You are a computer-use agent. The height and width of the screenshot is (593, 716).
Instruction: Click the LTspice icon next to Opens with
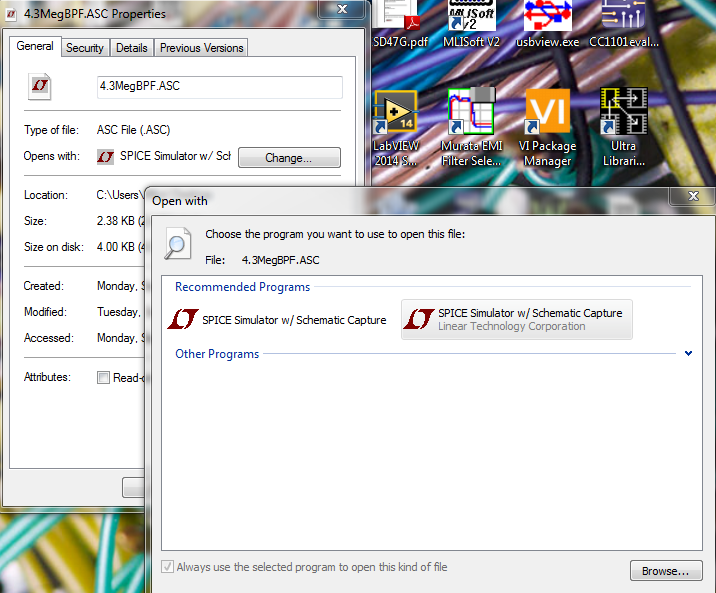[105, 157]
